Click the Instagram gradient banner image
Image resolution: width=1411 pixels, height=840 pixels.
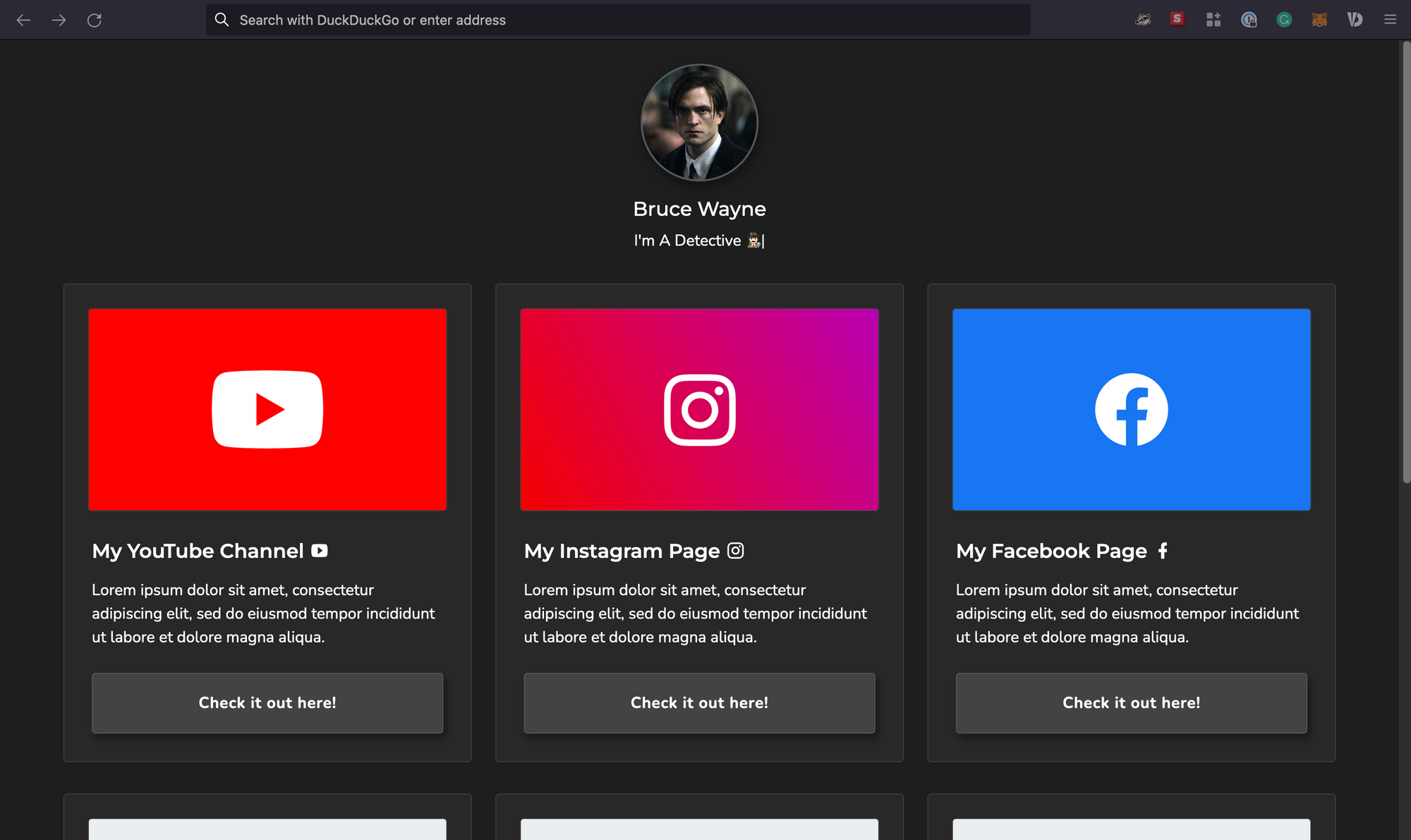click(x=699, y=409)
